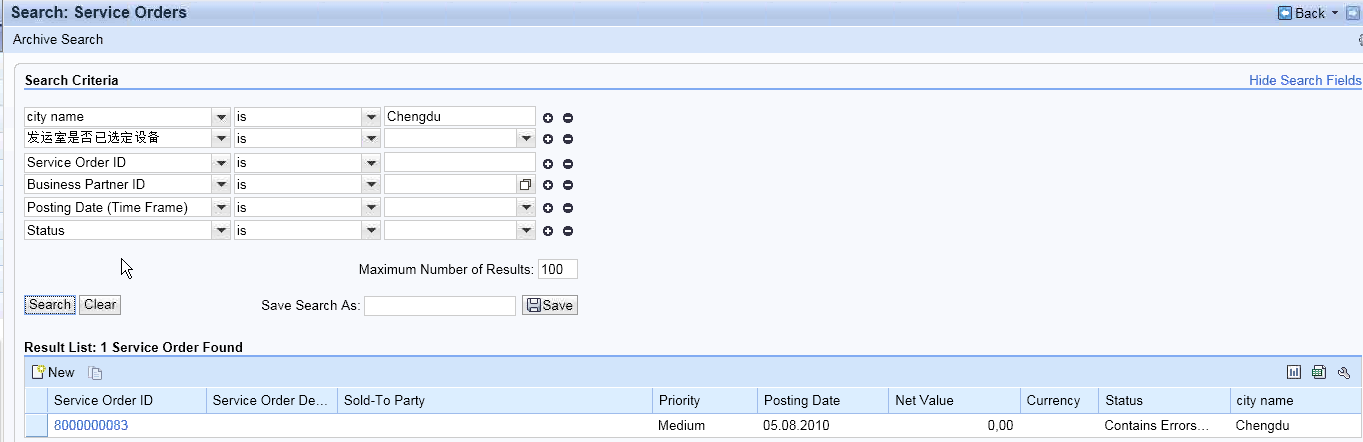
Task: Add criterion row after Status
Action: pos(548,231)
